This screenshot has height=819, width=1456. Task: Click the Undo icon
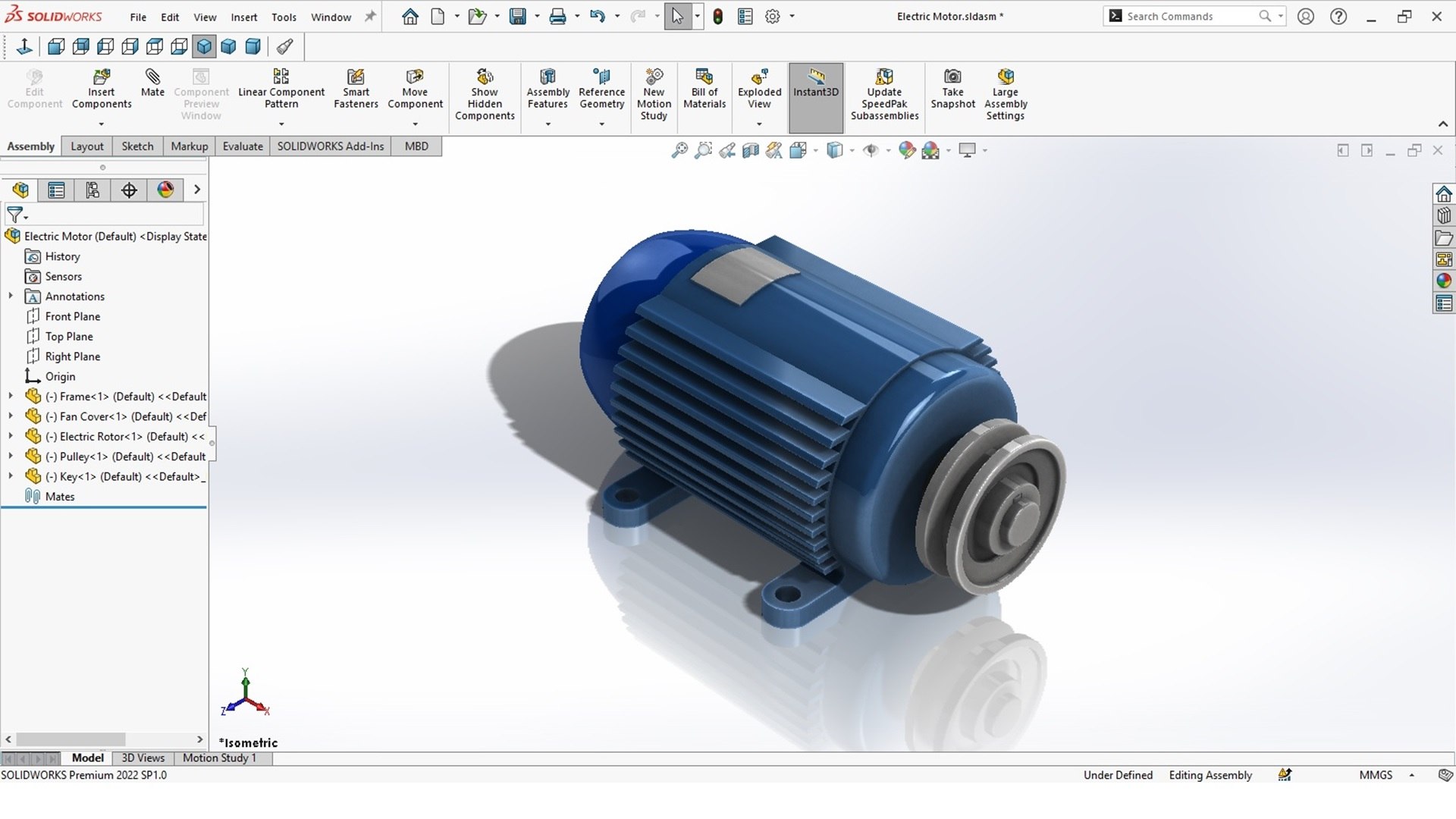coord(598,16)
